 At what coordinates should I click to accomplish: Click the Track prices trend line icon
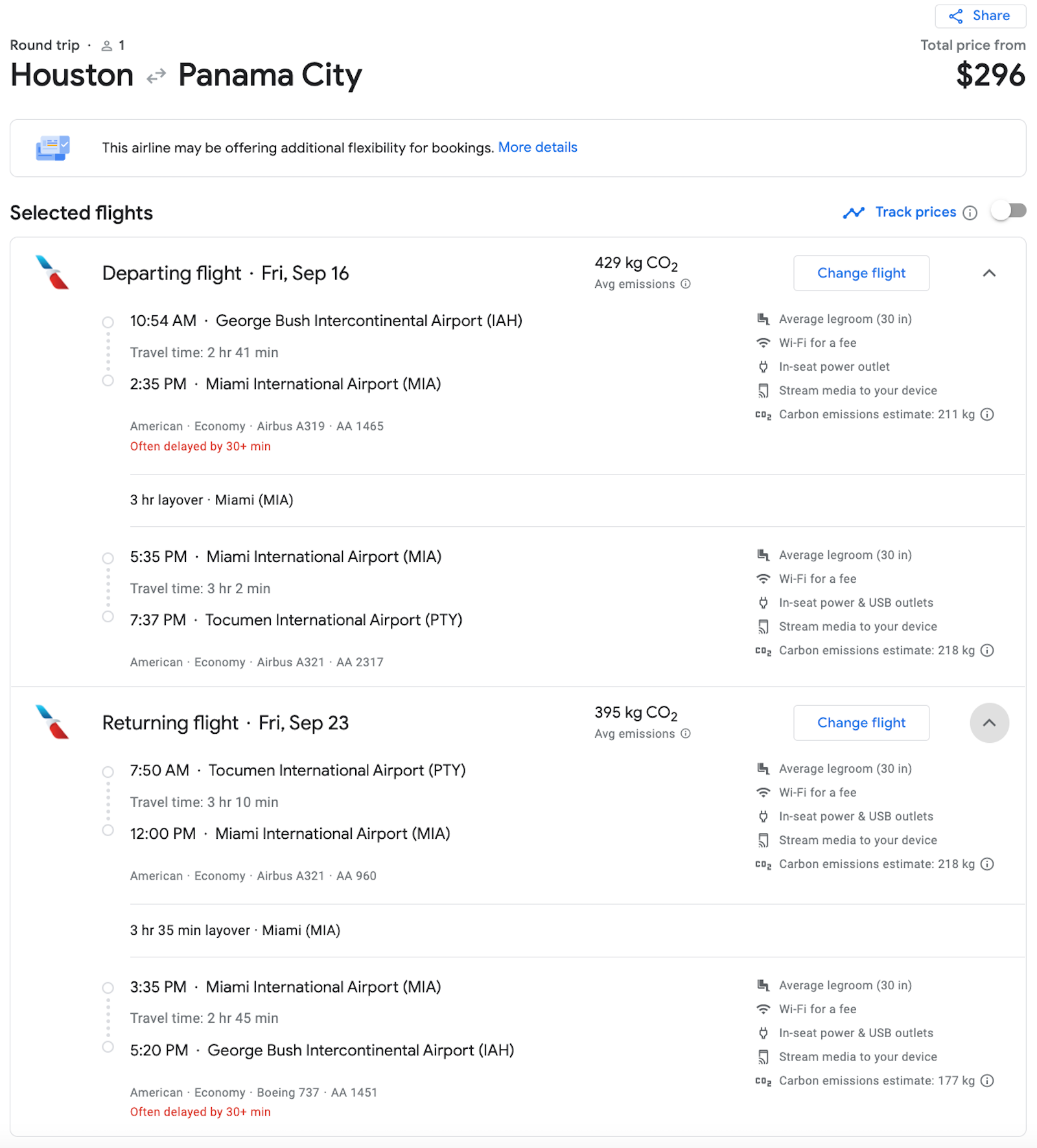[x=854, y=213]
